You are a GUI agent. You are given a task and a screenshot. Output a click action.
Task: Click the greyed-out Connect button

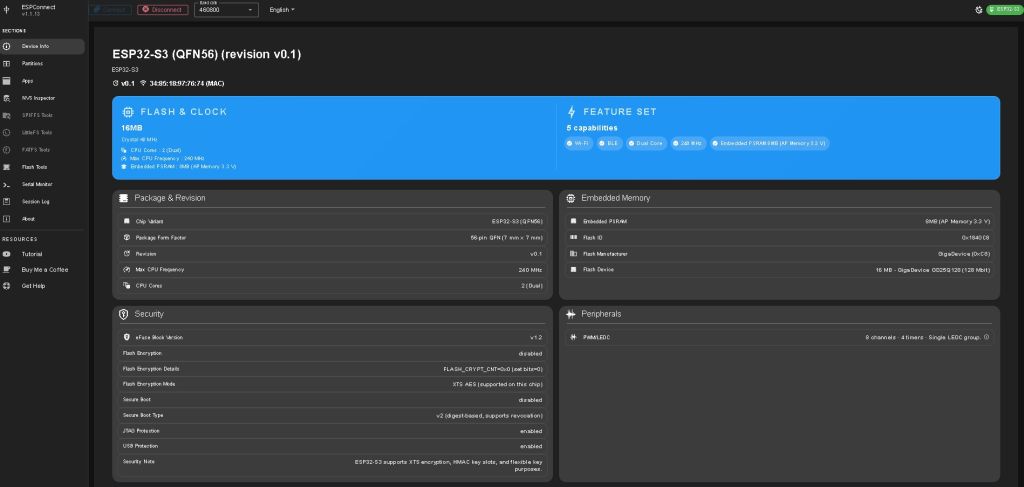(x=110, y=10)
